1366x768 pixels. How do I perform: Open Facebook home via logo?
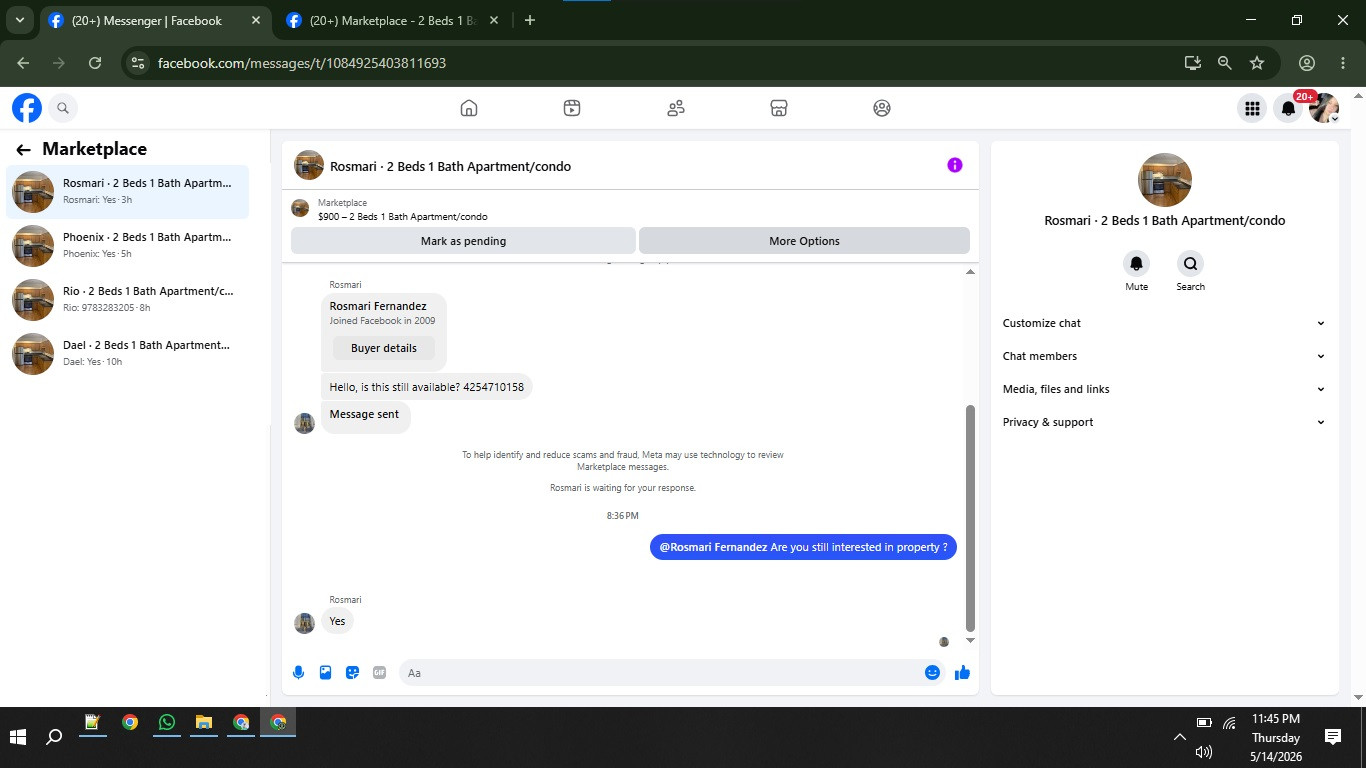coord(27,108)
